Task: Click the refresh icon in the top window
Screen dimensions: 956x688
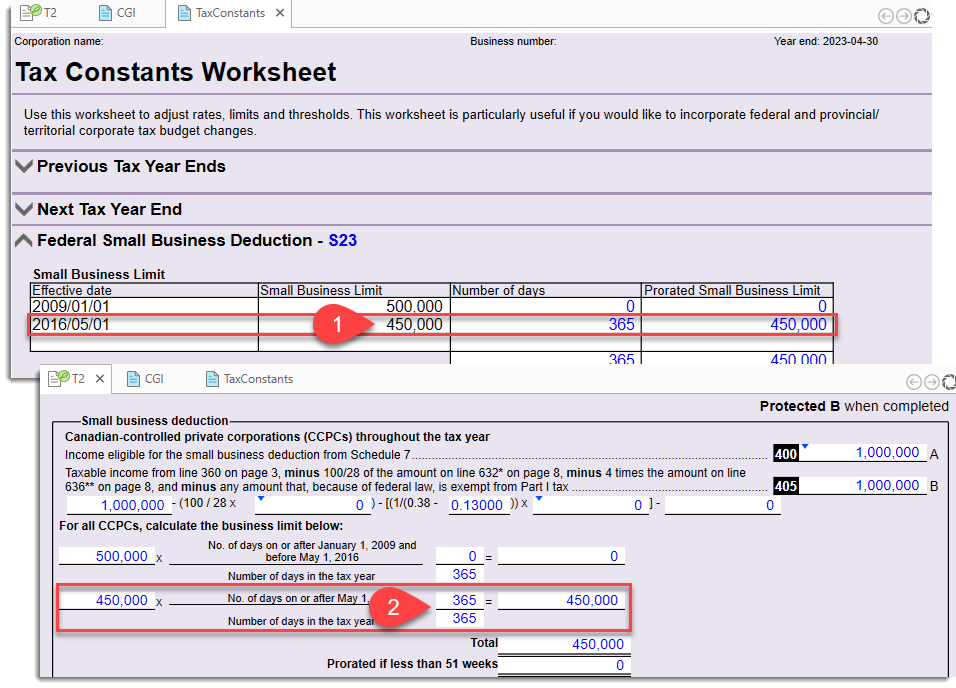Action: click(922, 16)
